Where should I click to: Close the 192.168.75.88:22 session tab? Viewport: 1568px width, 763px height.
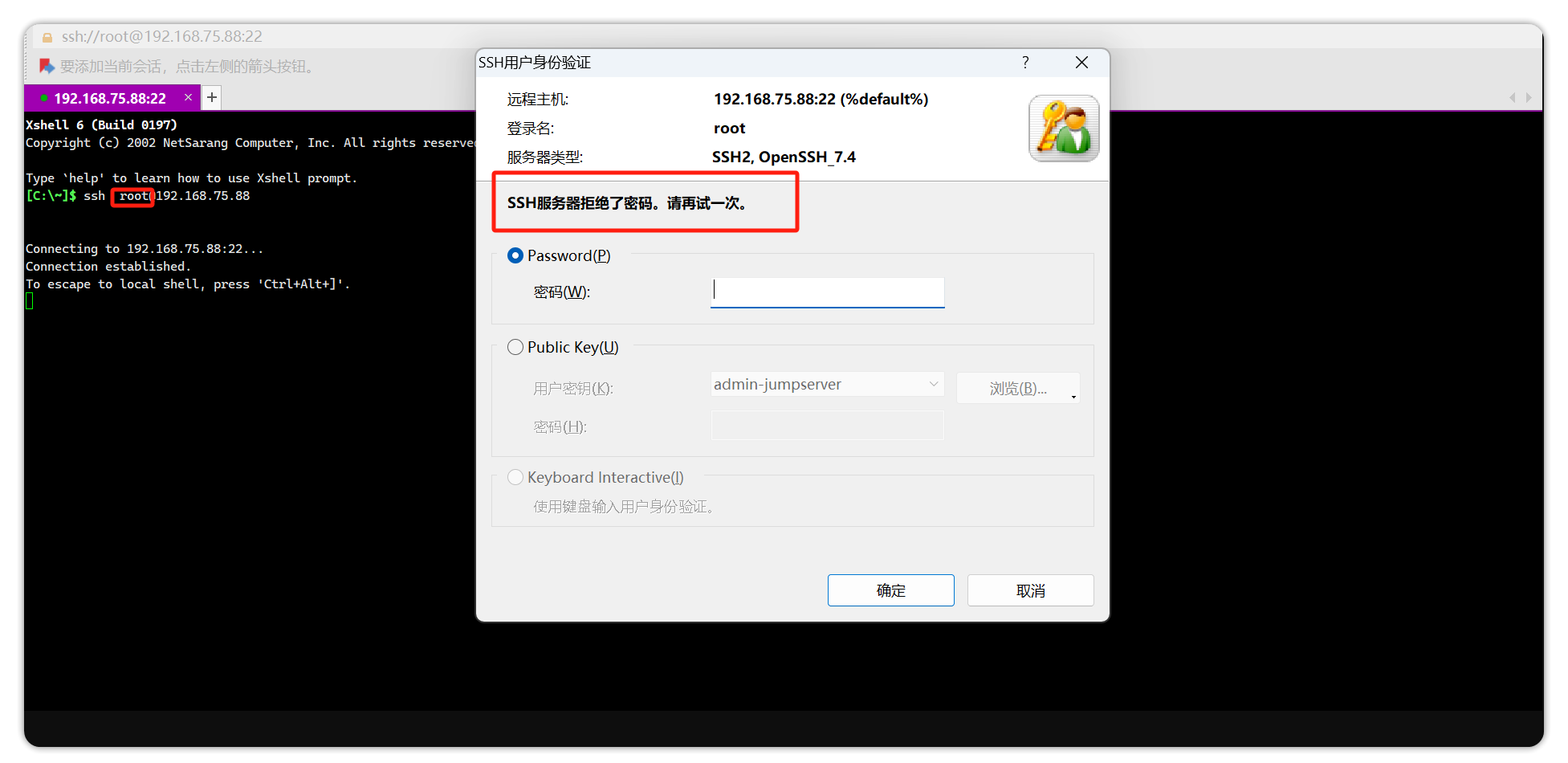(x=188, y=97)
